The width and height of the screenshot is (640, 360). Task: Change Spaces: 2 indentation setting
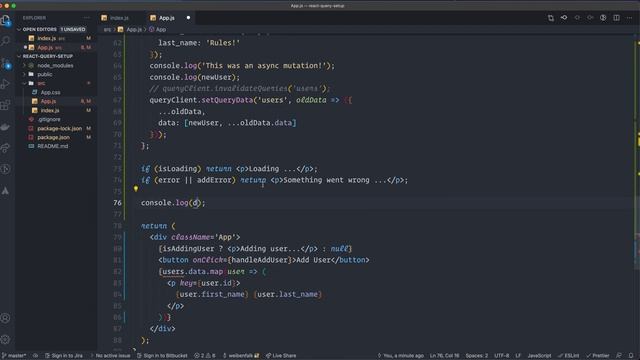pyautogui.click(x=476, y=356)
